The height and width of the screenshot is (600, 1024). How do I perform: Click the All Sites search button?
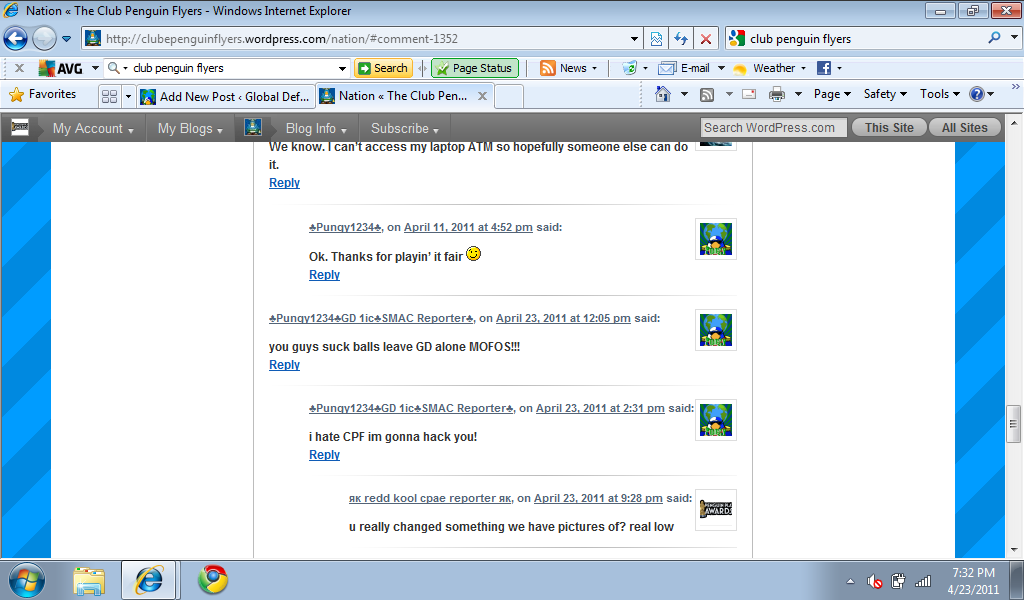click(x=964, y=128)
